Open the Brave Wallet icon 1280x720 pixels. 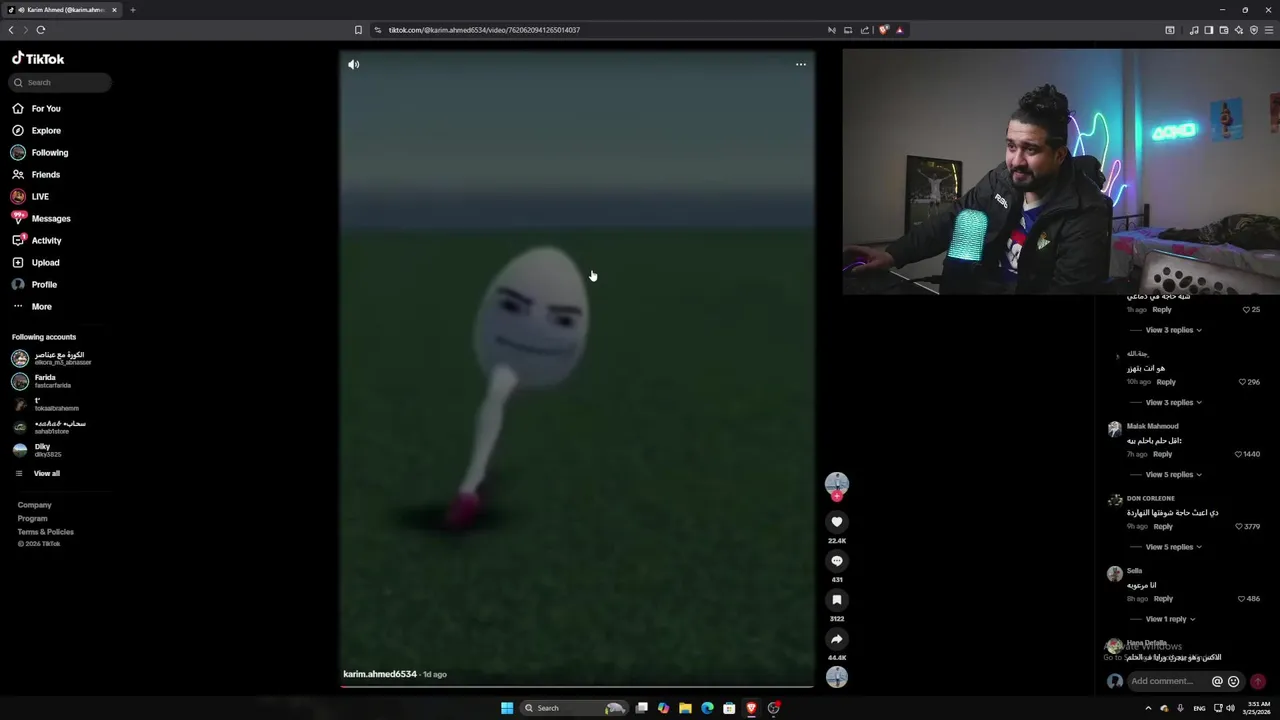(1223, 30)
